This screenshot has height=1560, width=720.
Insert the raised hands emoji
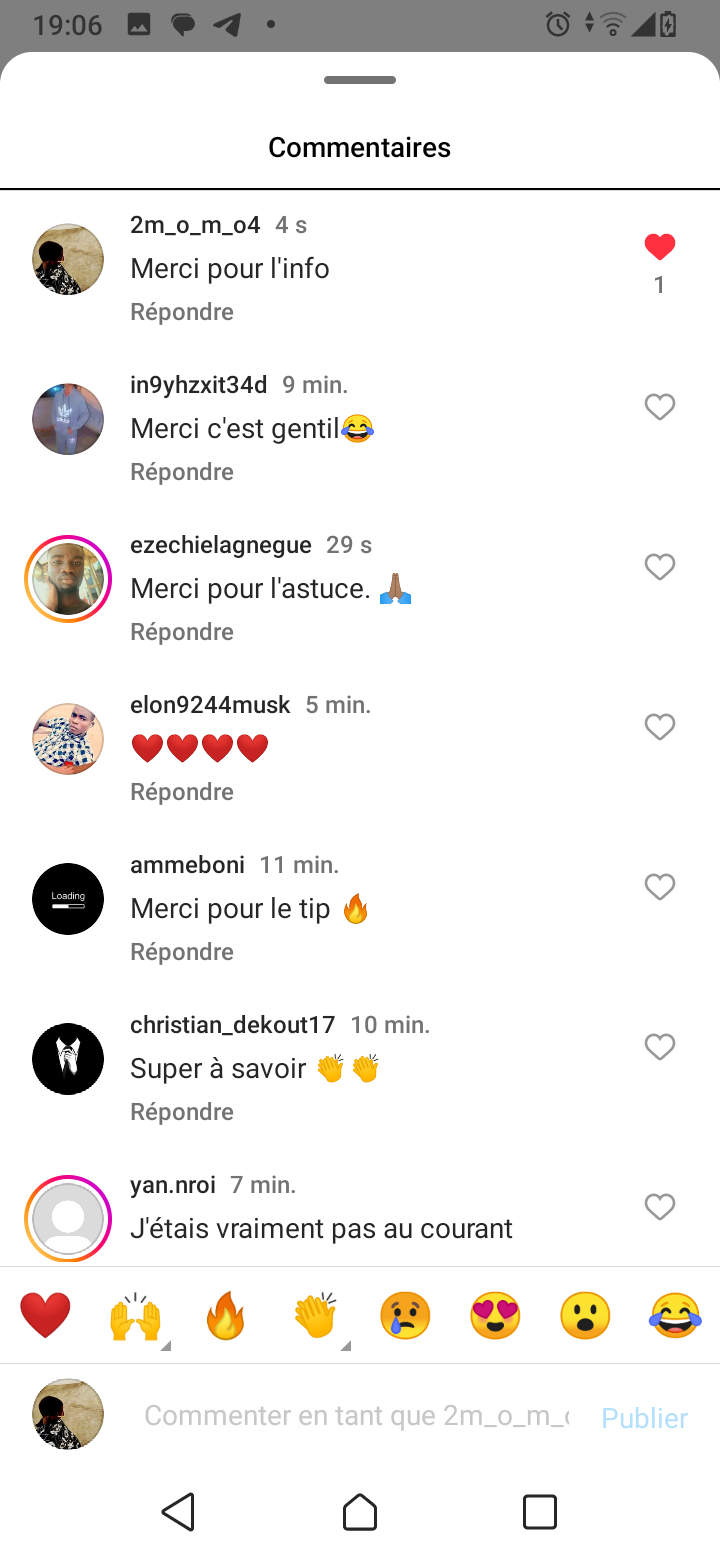(x=135, y=1315)
